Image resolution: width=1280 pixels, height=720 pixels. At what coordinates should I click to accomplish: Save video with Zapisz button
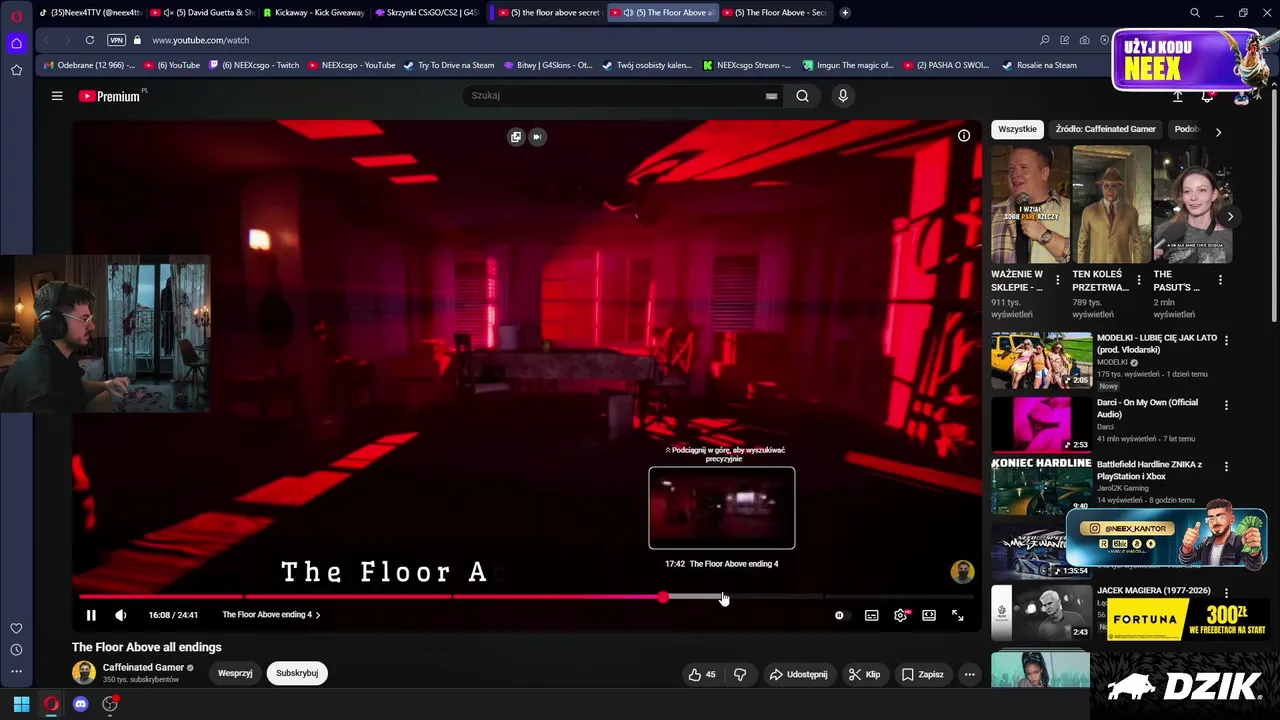click(x=922, y=674)
